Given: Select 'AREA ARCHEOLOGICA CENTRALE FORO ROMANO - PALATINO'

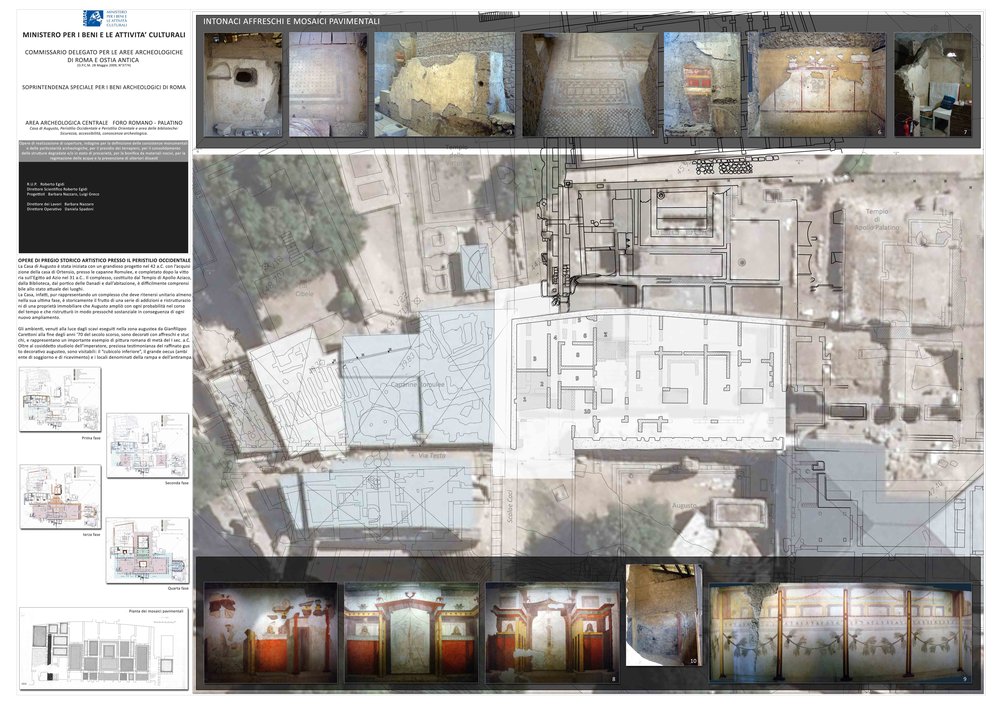Looking at the screenshot, I should [x=104, y=122].
